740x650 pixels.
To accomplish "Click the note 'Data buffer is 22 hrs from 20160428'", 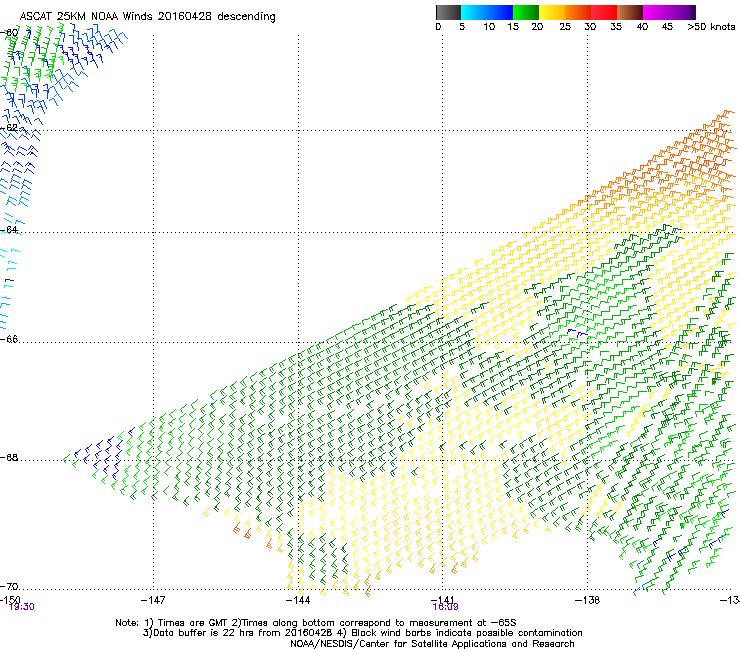I will point(242,633).
